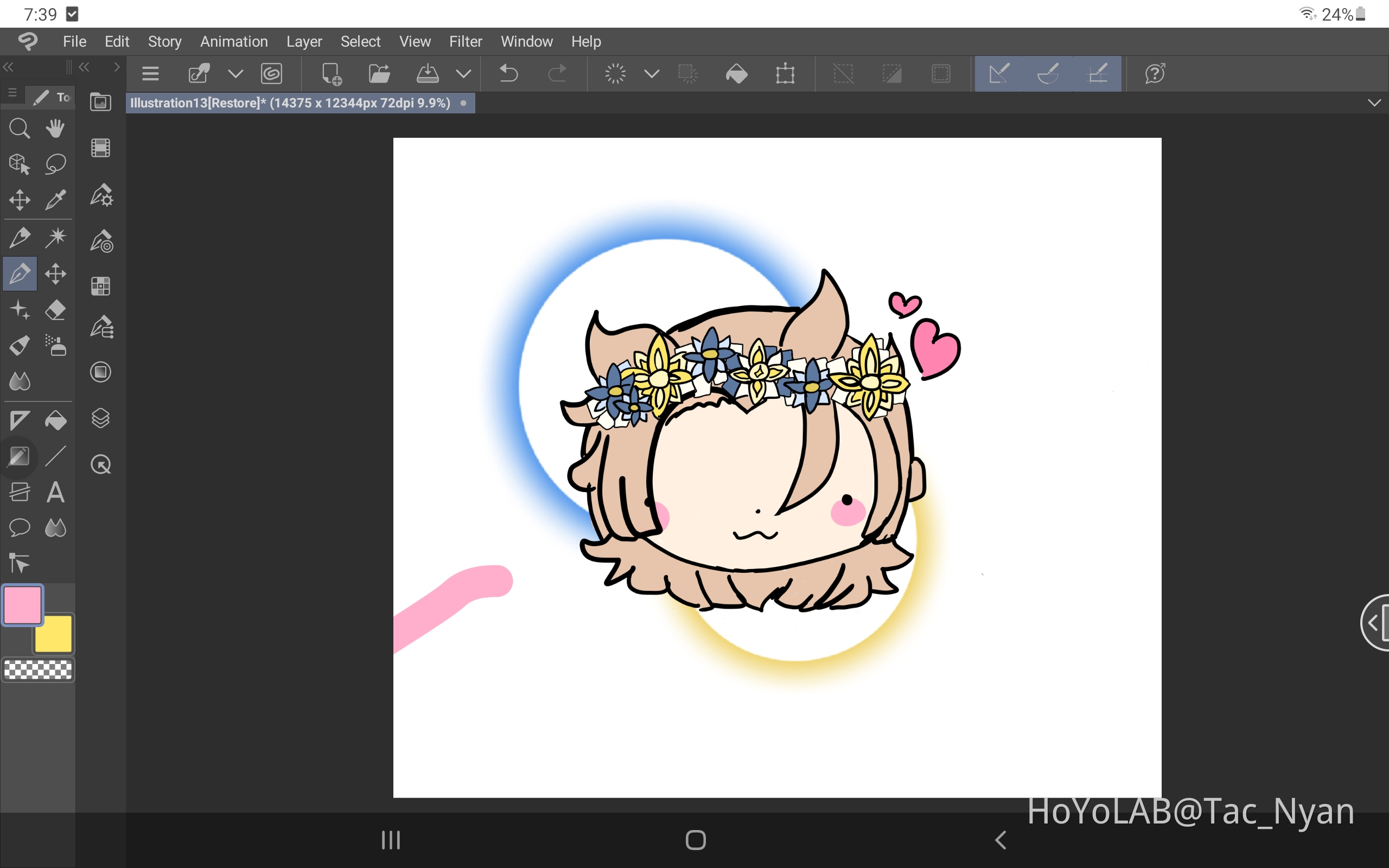
Task: Toggle Snap to Special Ruler
Action: pyautogui.click(x=1048, y=73)
